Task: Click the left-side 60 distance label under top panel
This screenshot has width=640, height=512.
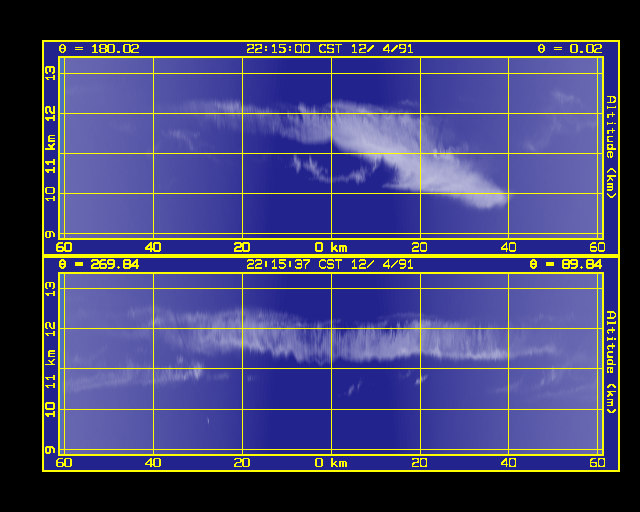Action: (x=64, y=247)
